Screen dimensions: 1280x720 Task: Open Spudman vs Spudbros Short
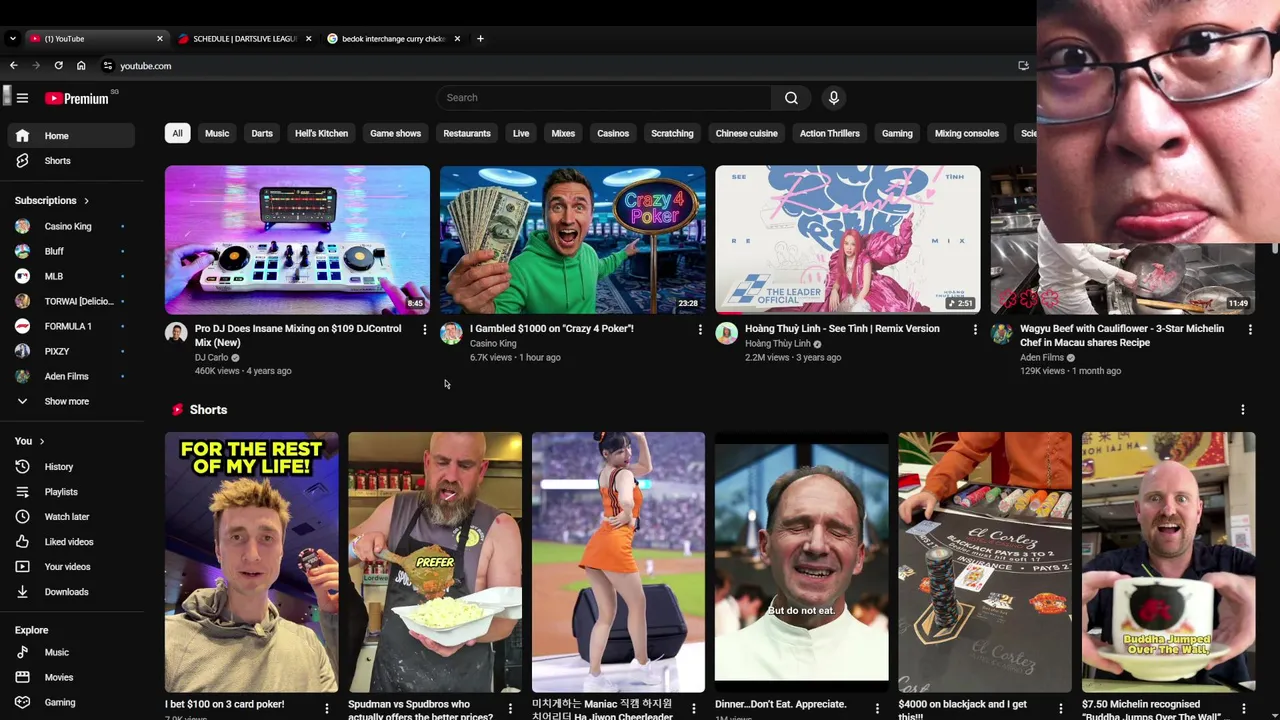(435, 562)
